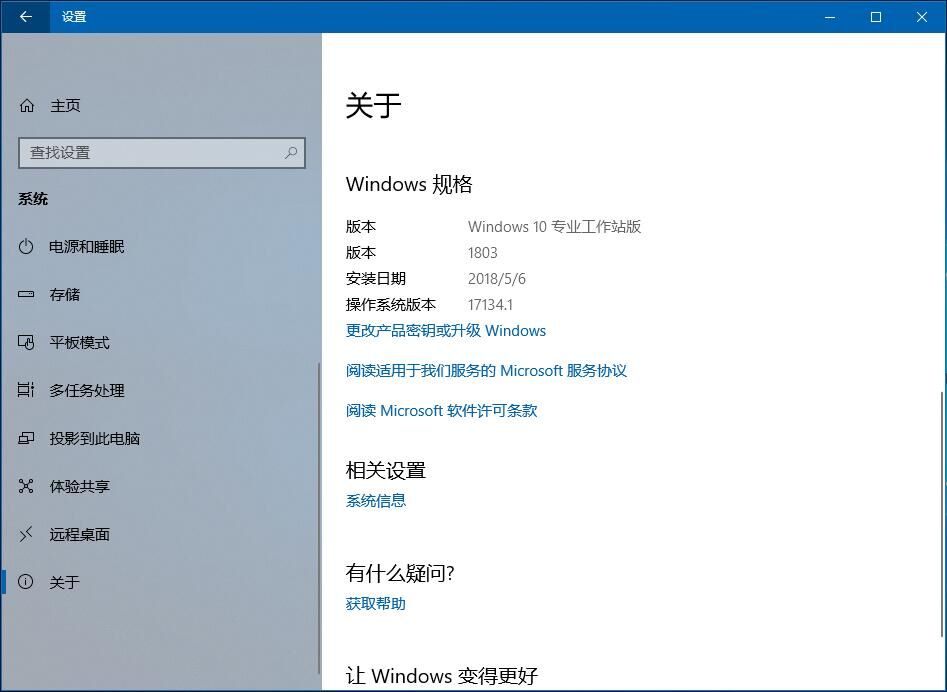The height and width of the screenshot is (692, 947).
Task: Click the back arrow in title bar
Action: pyautogui.click(x=25, y=17)
